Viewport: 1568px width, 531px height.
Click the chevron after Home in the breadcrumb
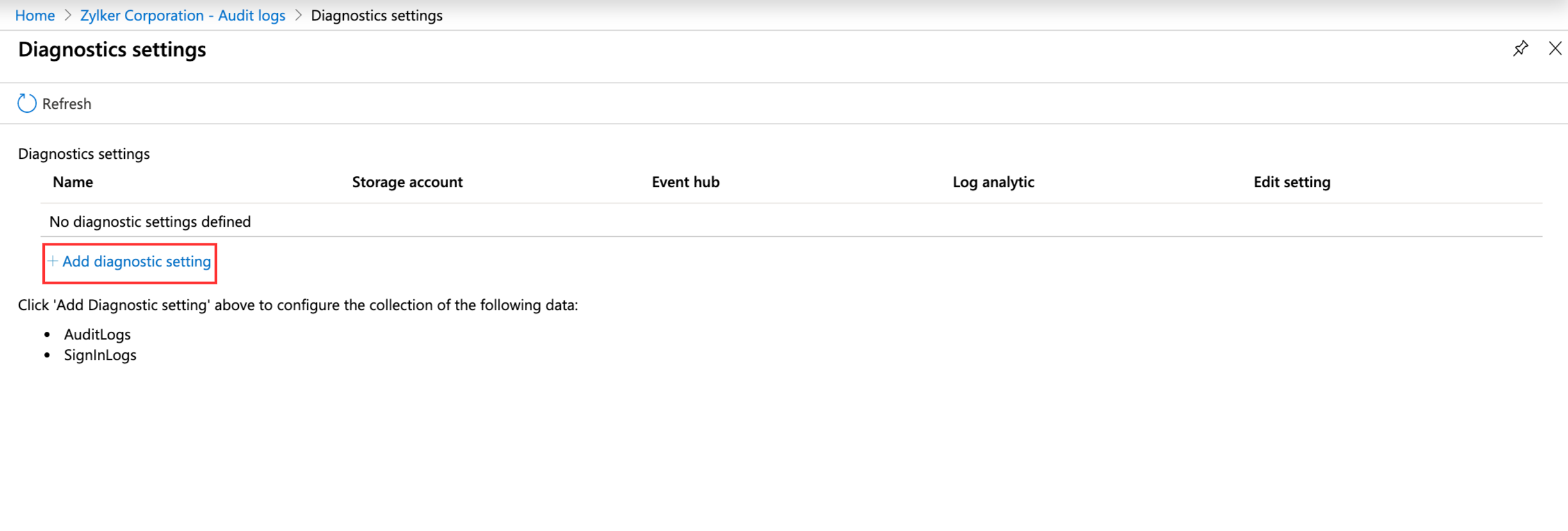pos(67,15)
